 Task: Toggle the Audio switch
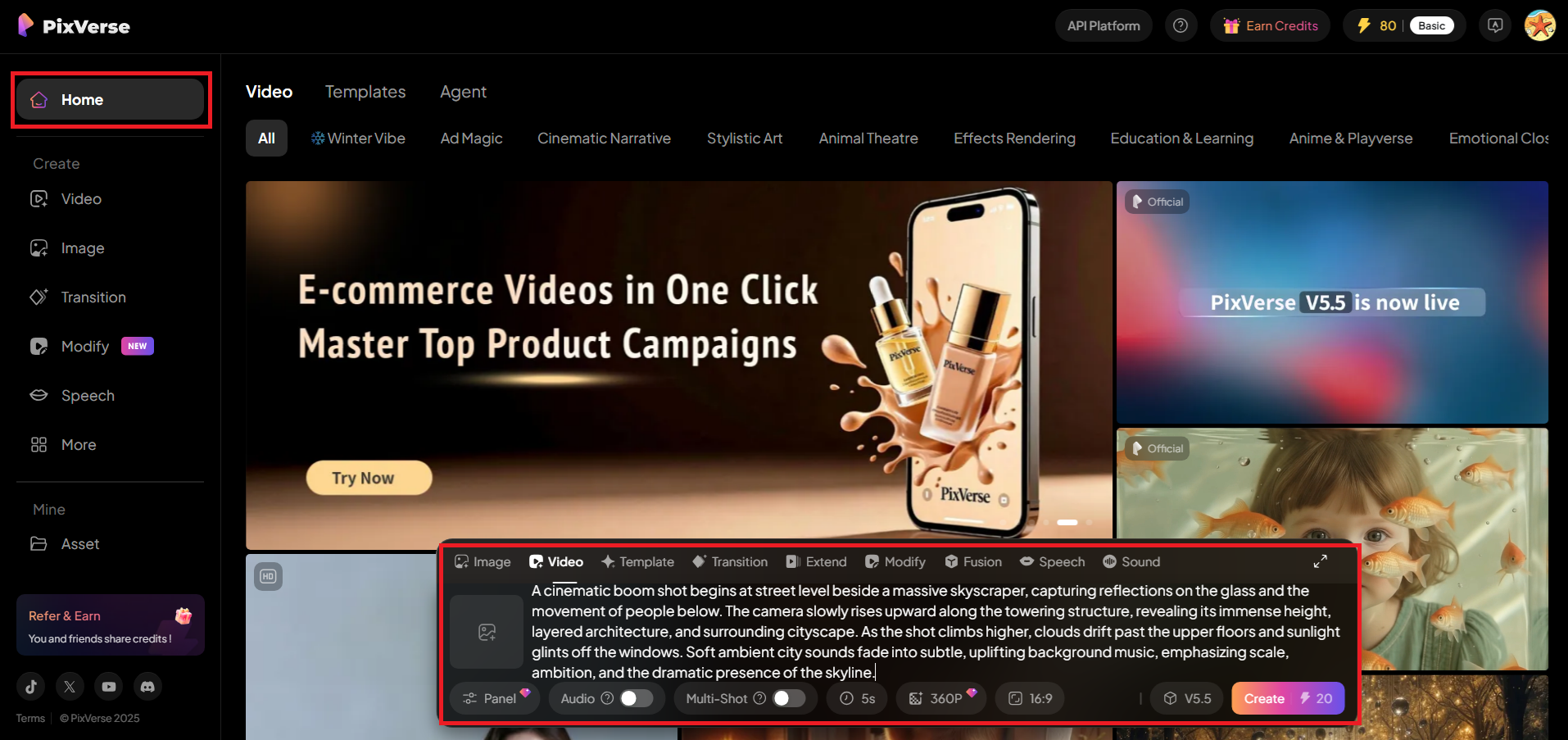coord(637,698)
